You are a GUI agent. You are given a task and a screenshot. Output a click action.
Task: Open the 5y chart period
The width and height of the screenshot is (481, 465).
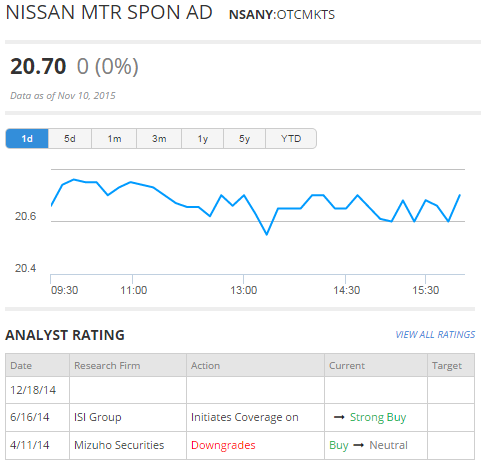coord(244,138)
